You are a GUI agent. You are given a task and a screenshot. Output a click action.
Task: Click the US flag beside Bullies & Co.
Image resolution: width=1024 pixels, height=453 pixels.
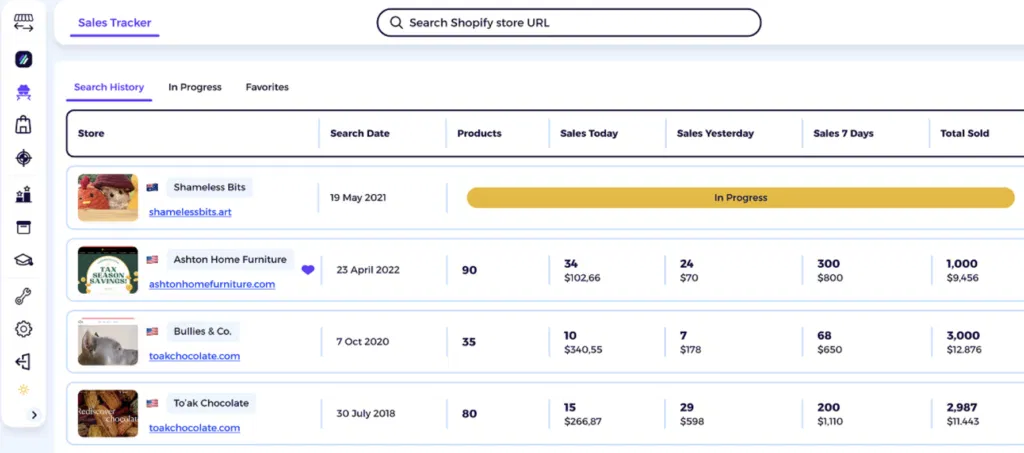152,332
